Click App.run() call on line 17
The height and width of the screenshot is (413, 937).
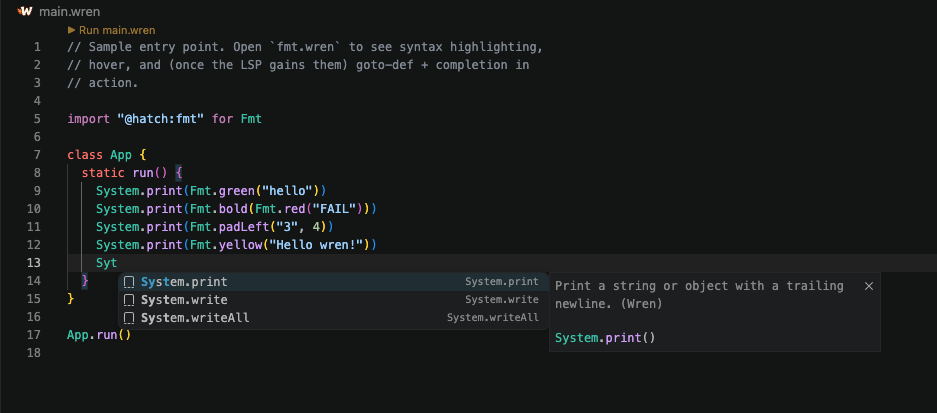[x=99, y=335]
